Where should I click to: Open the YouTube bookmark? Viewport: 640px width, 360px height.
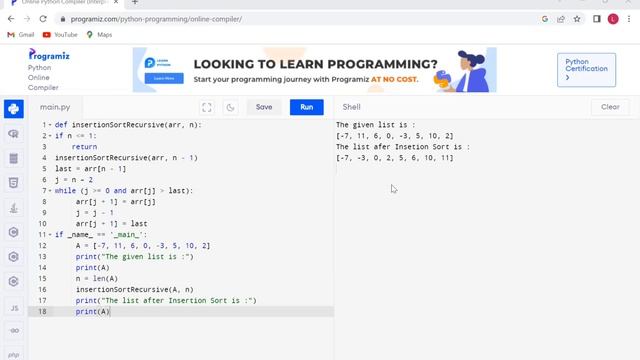click(x=60, y=35)
